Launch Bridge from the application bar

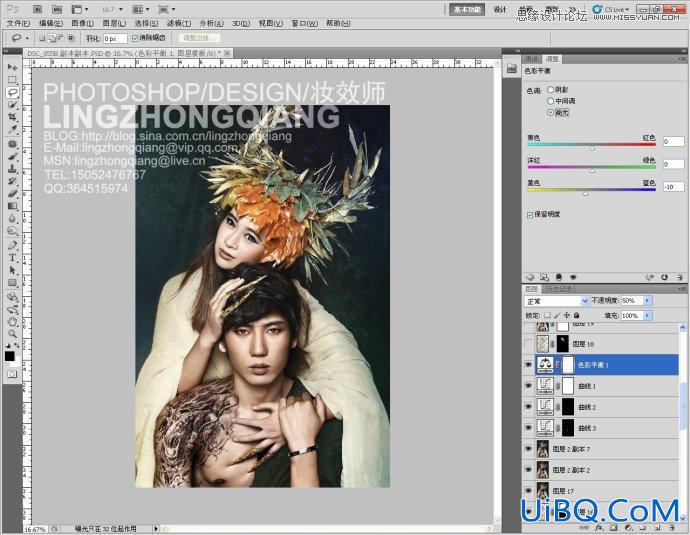click(37, 9)
